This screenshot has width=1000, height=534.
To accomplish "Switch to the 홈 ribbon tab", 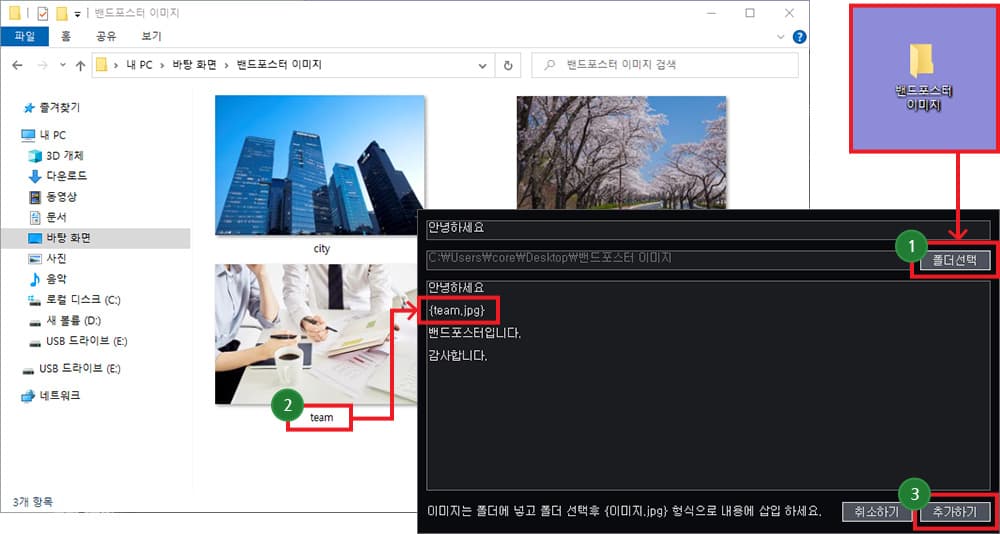I will (x=66, y=36).
